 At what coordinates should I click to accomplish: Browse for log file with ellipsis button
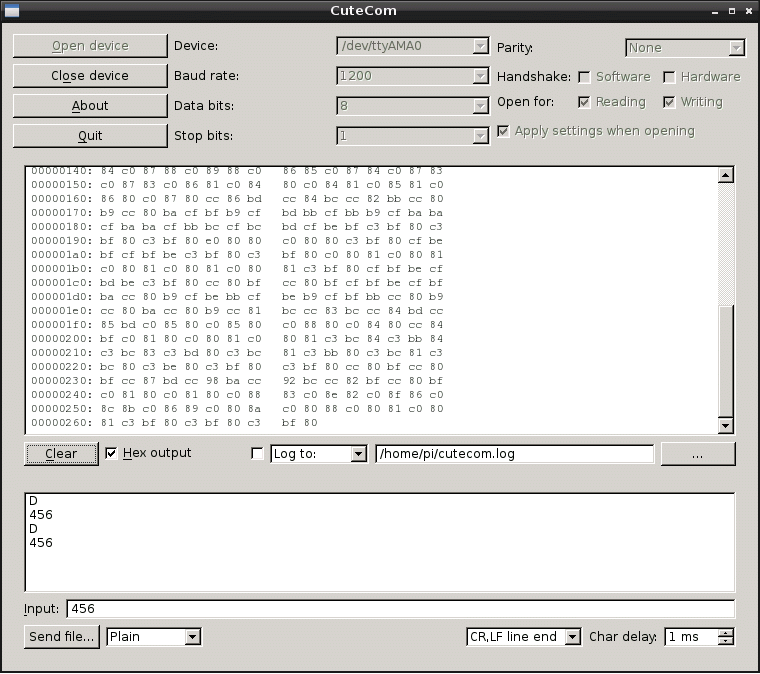pyautogui.click(x=698, y=454)
